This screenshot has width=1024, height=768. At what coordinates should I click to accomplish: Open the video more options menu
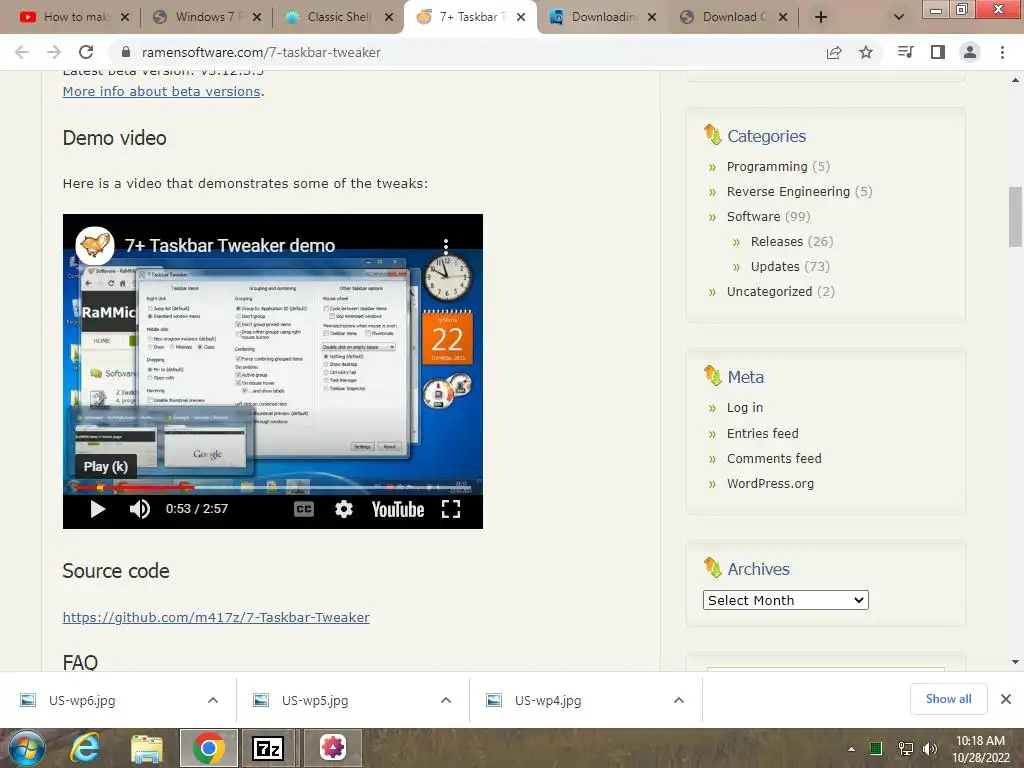coord(446,246)
